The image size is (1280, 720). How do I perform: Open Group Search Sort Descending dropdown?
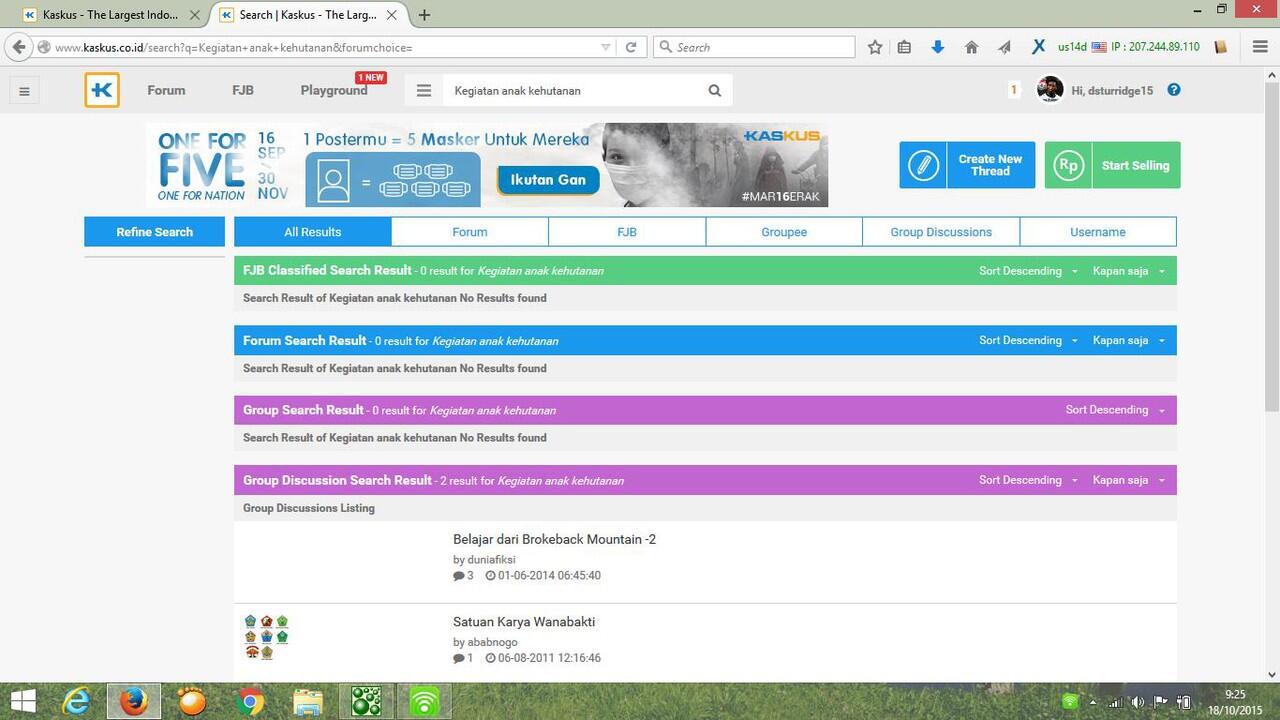(1115, 410)
